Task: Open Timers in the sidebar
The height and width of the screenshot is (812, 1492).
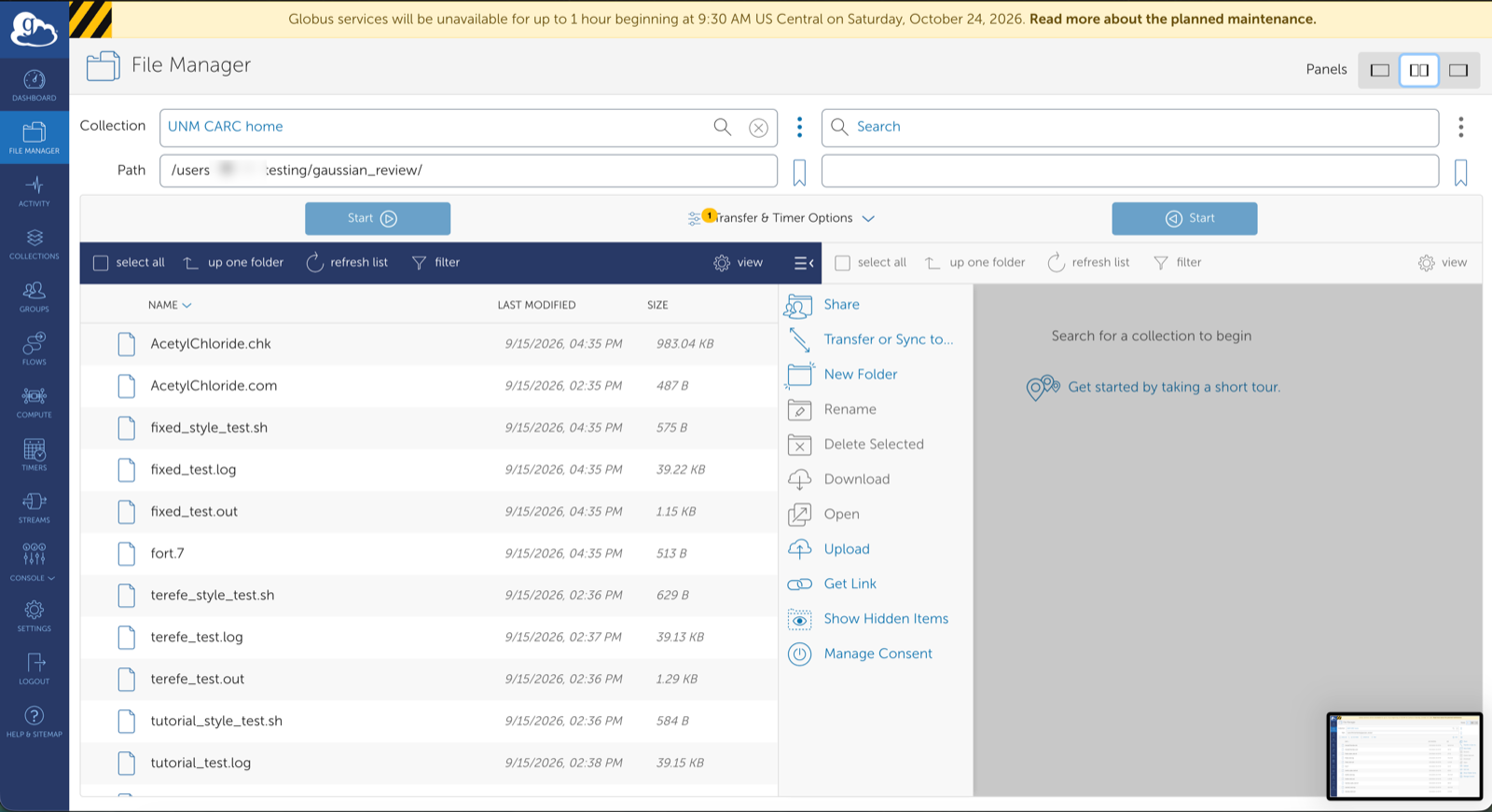Action: click(x=35, y=455)
